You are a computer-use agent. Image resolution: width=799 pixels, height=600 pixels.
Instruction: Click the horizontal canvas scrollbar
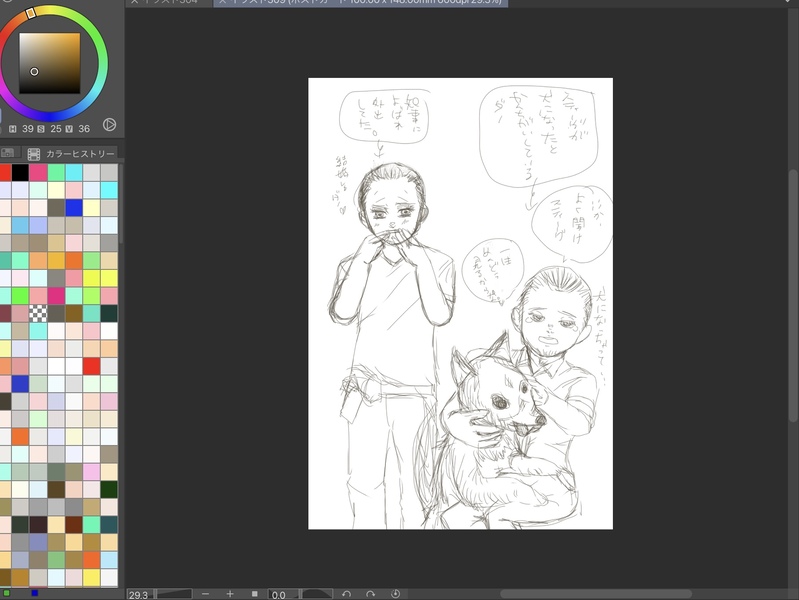596,594
